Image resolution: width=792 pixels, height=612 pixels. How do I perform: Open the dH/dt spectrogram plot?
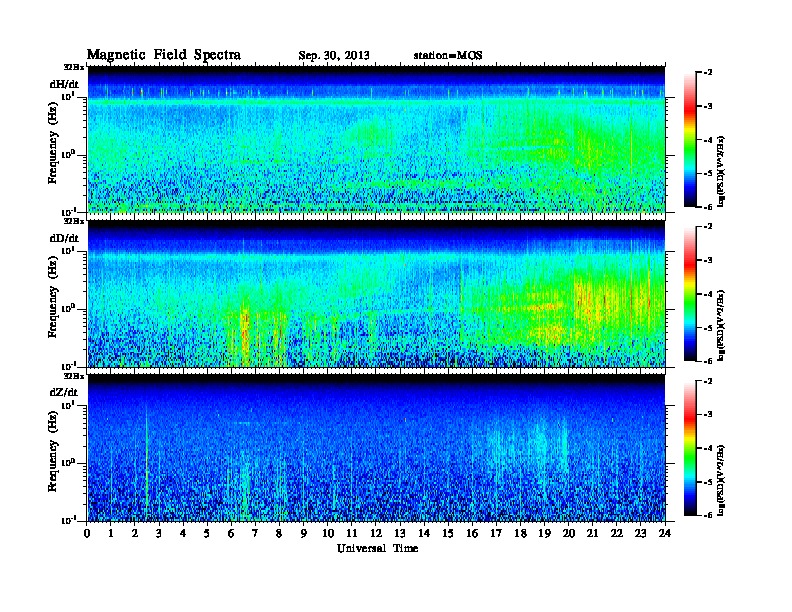tap(376, 139)
